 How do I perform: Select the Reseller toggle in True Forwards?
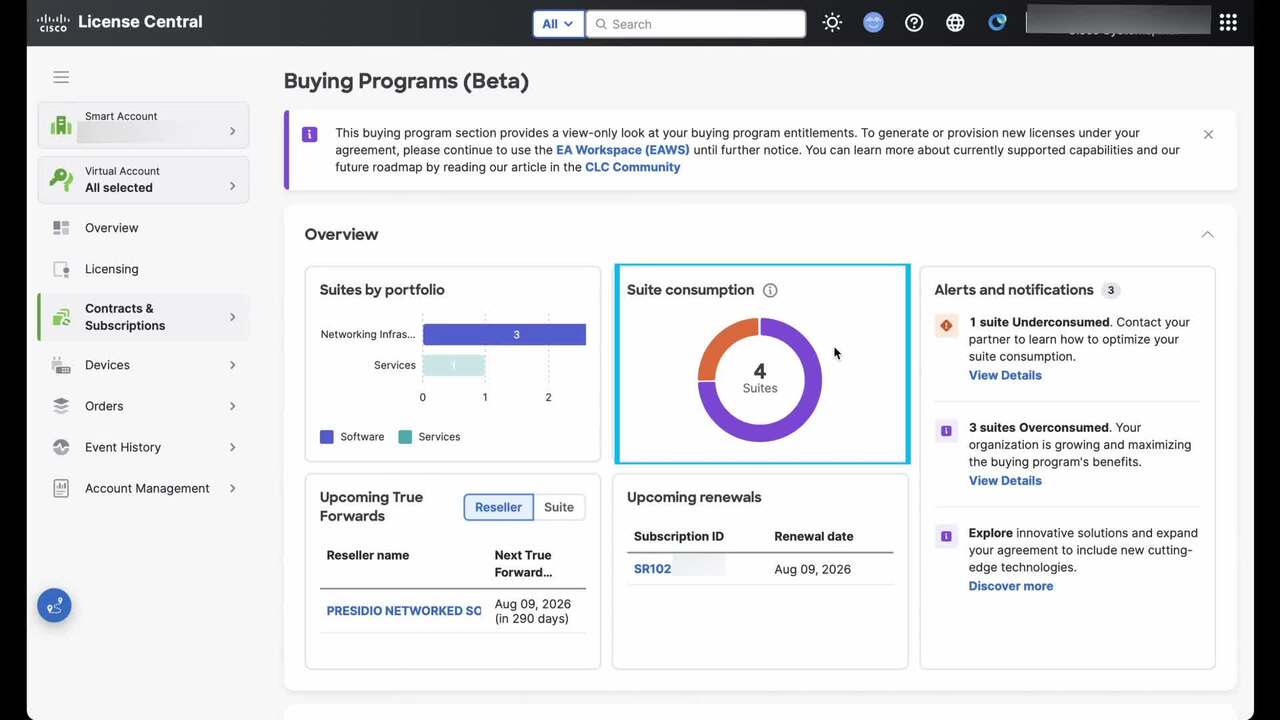pos(498,507)
